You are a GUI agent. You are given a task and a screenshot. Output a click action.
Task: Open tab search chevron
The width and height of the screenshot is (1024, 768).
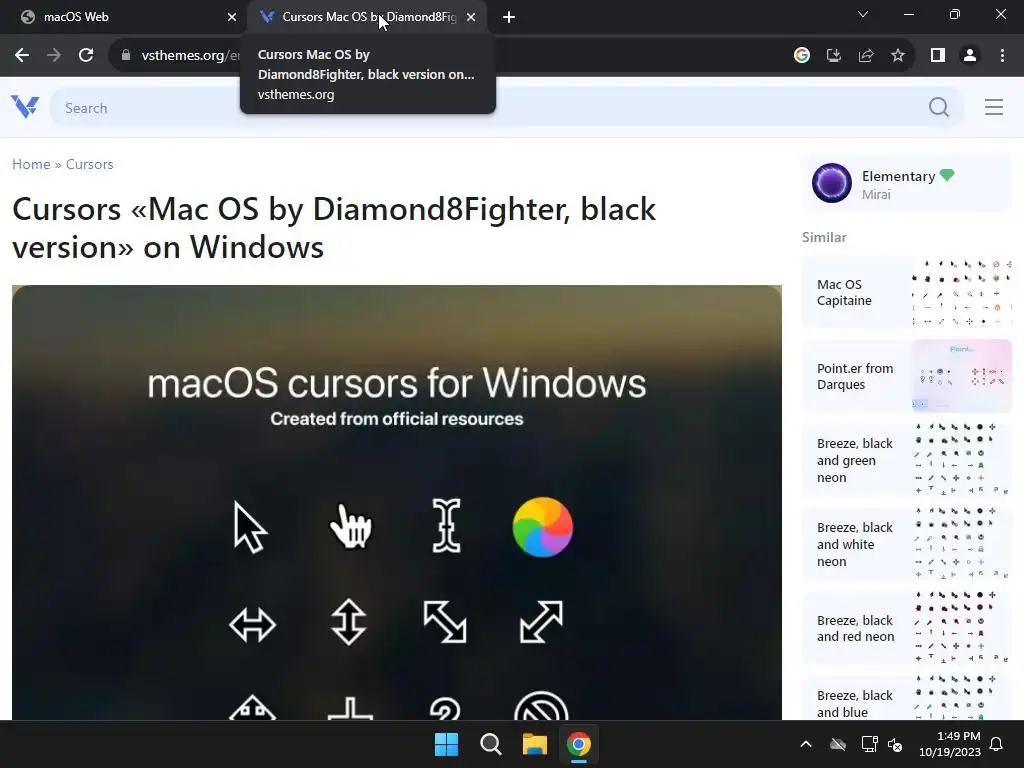(x=863, y=14)
